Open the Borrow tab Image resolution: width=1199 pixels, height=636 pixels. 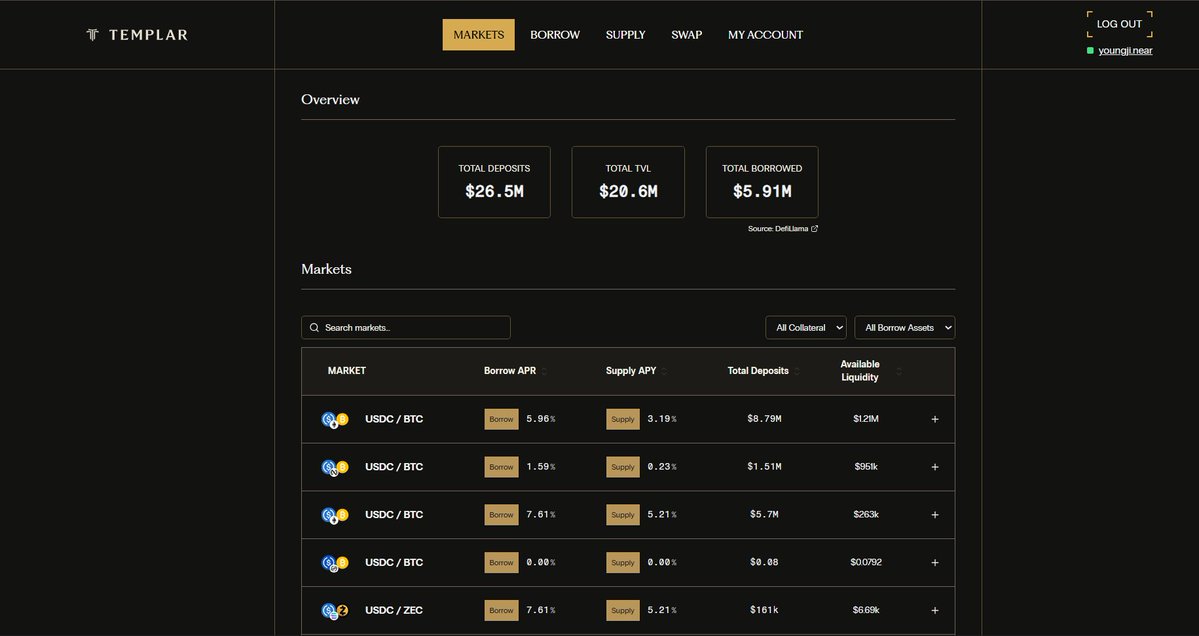[x=555, y=34]
